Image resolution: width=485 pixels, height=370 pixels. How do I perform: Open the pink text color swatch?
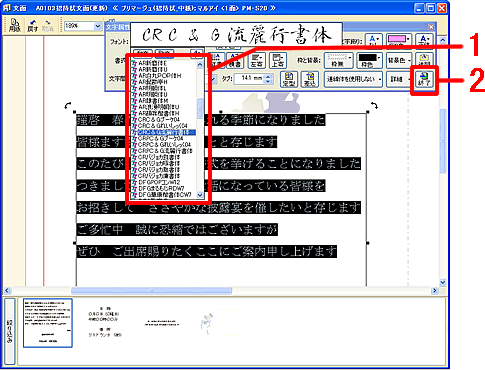coord(398,41)
